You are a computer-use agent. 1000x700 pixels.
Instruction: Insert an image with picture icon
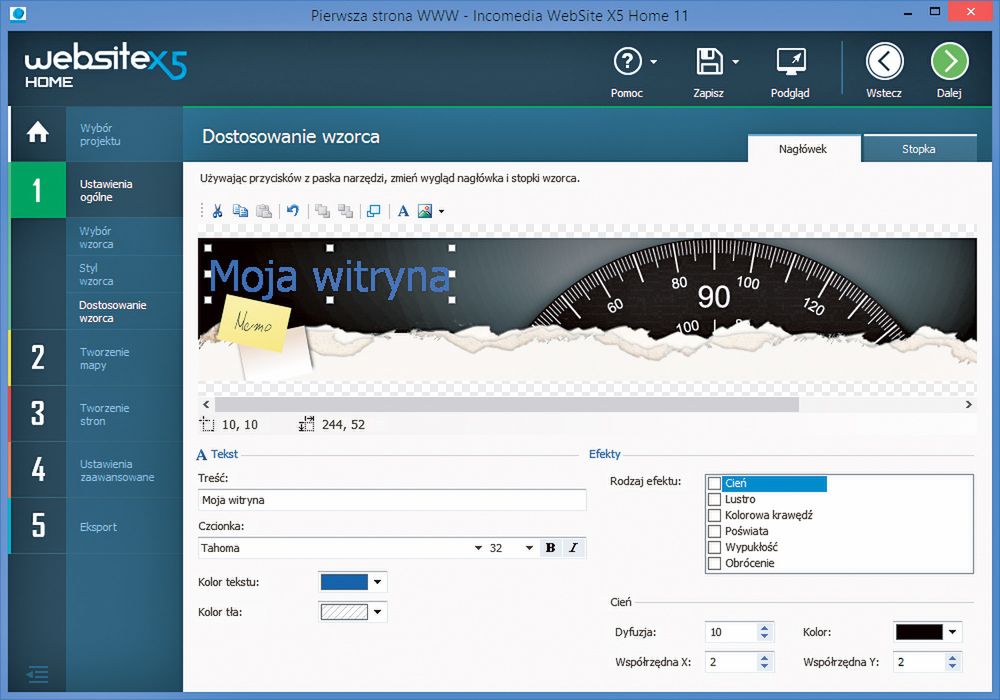coord(425,211)
